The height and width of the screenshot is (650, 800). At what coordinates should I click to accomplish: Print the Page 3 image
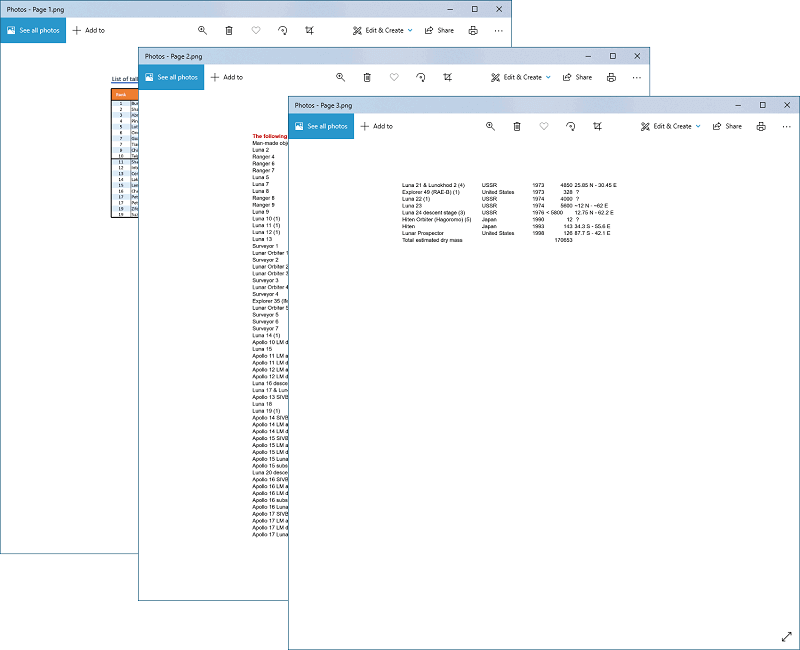761,126
